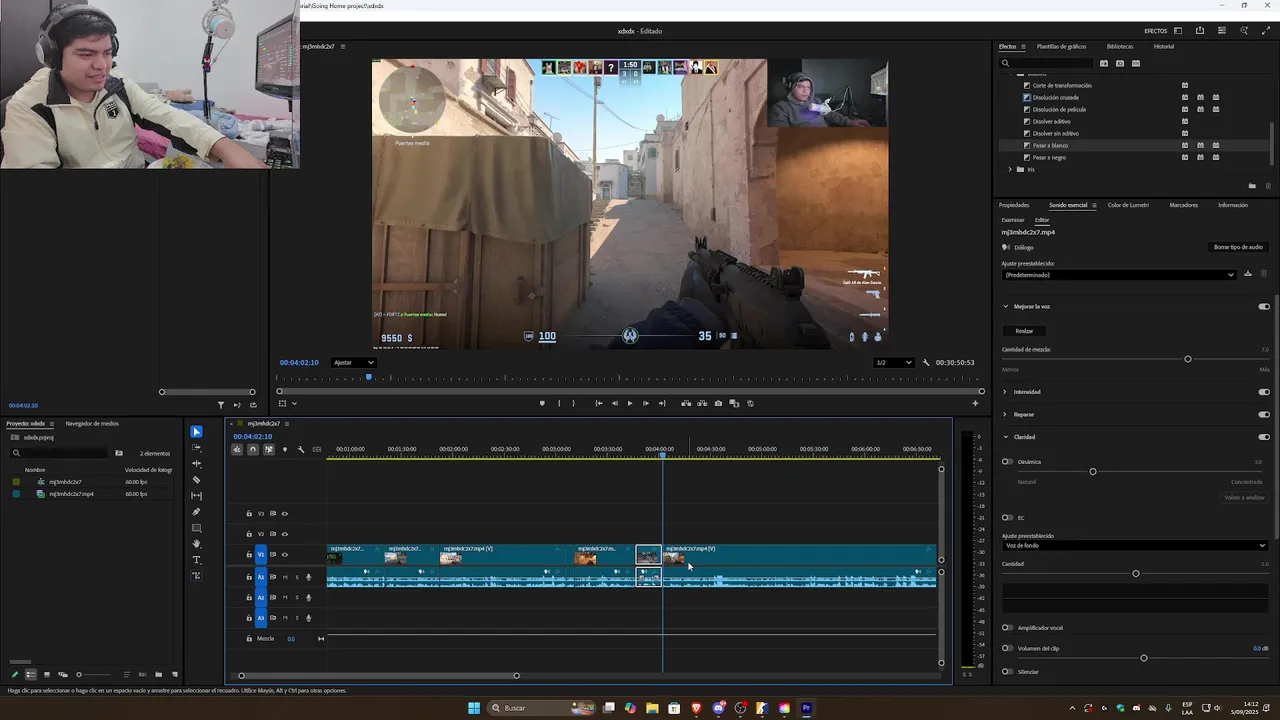The height and width of the screenshot is (720, 1280).
Task: Click the Add Marker icon in Program monitor
Action: (x=542, y=403)
